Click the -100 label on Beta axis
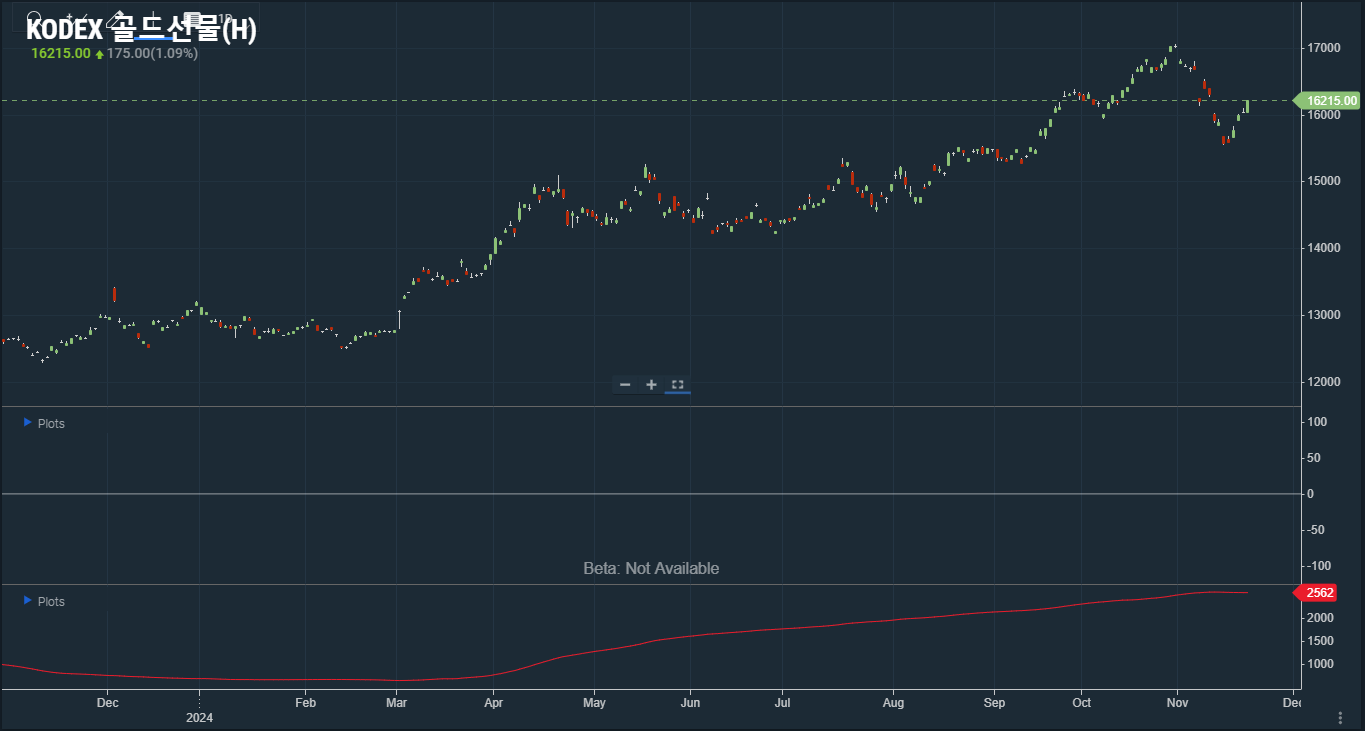 1319,566
